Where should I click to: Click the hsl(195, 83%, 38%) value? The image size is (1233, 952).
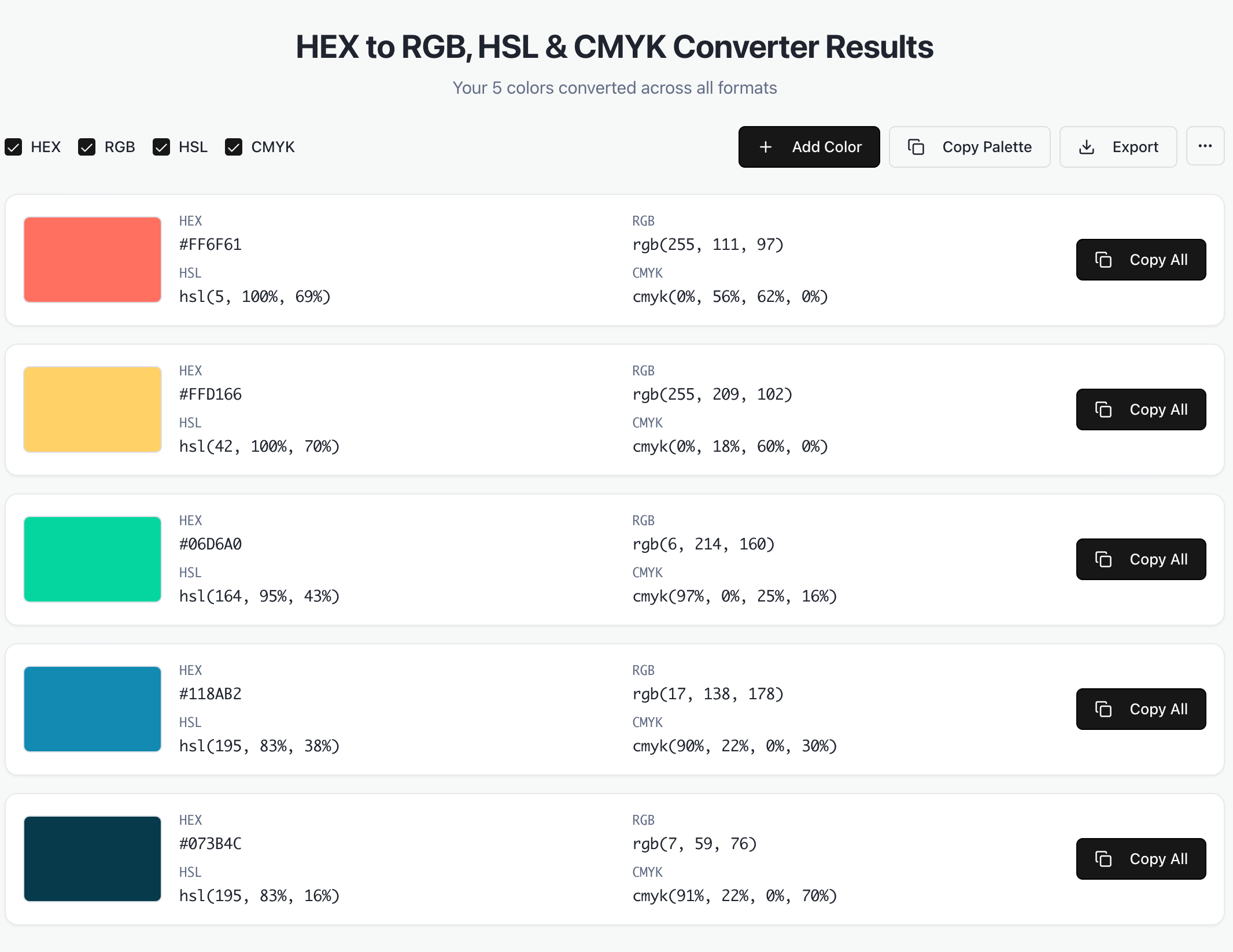[x=259, y=746]
